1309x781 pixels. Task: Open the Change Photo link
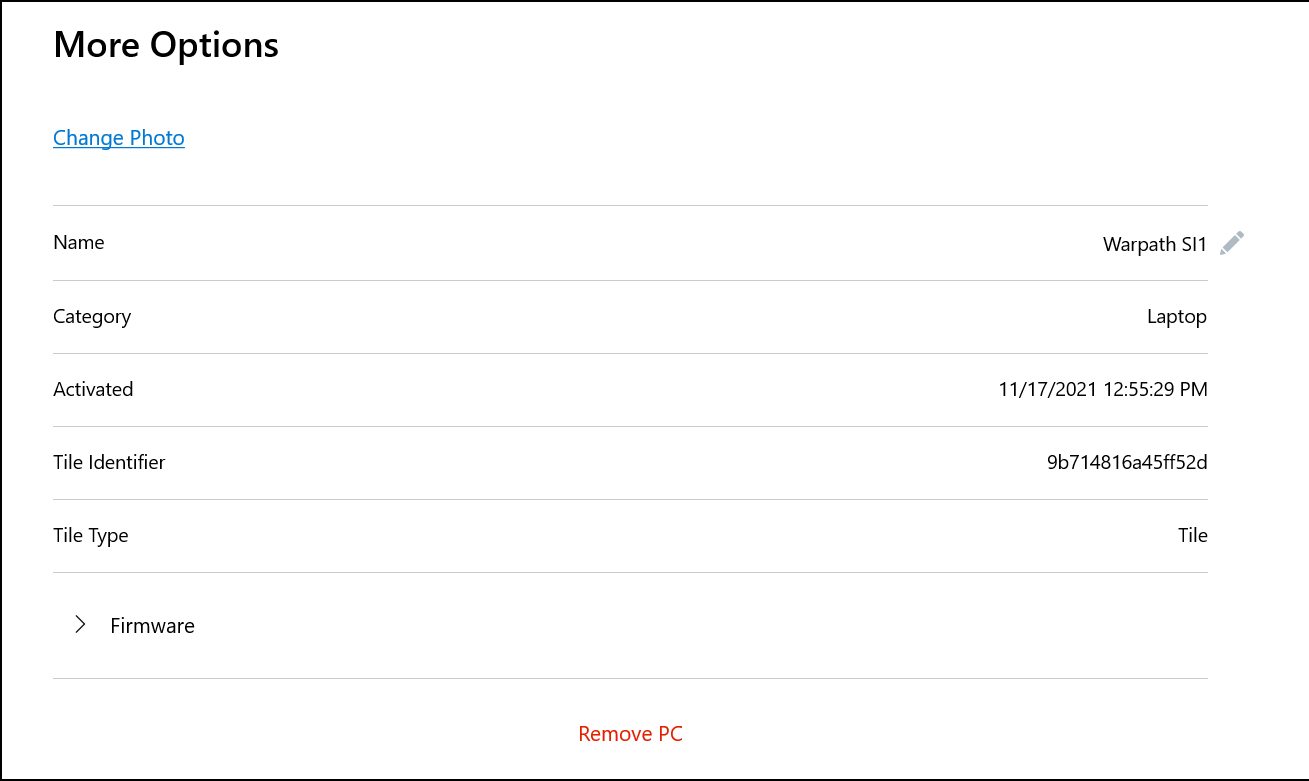(x=119, y=138)
